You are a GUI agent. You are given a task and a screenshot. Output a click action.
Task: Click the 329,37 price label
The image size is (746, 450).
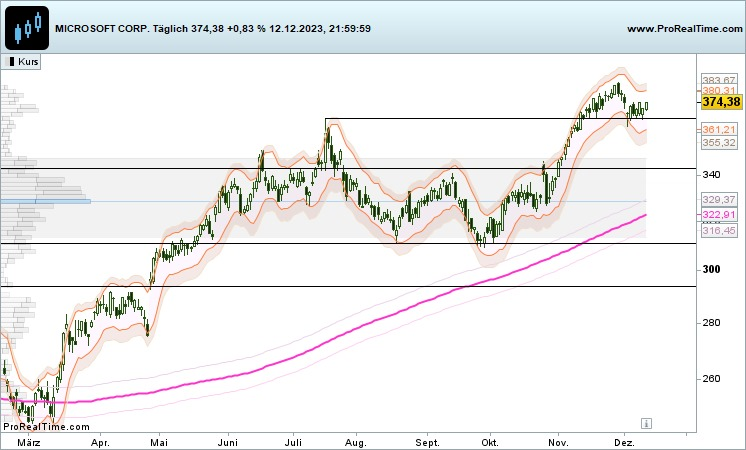pyautogui.click(x=719, y=199)
